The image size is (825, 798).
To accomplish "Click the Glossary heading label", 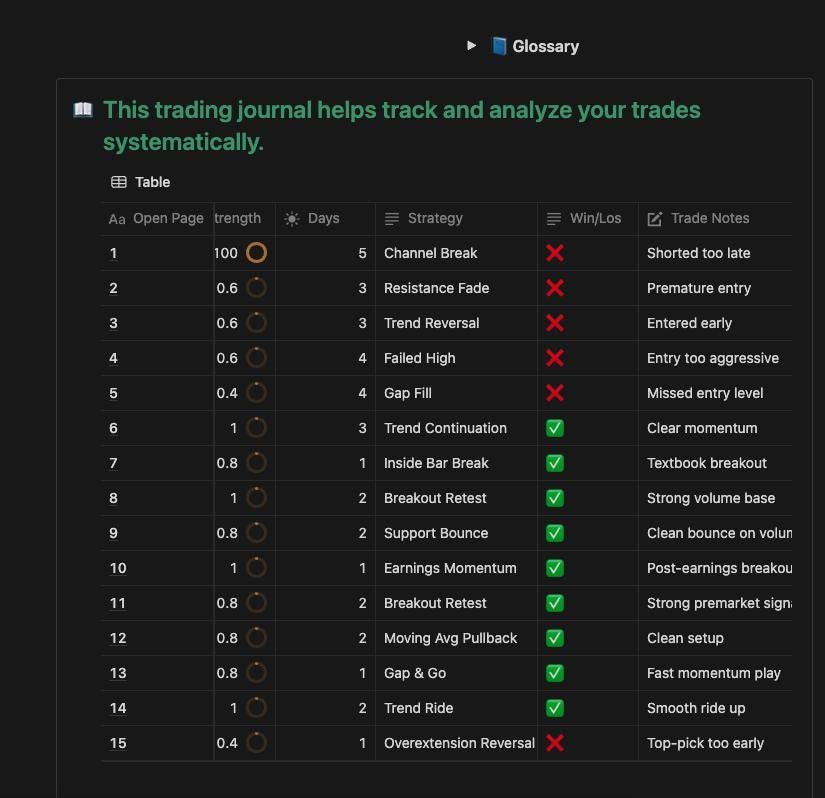I will tap(545, 45).
